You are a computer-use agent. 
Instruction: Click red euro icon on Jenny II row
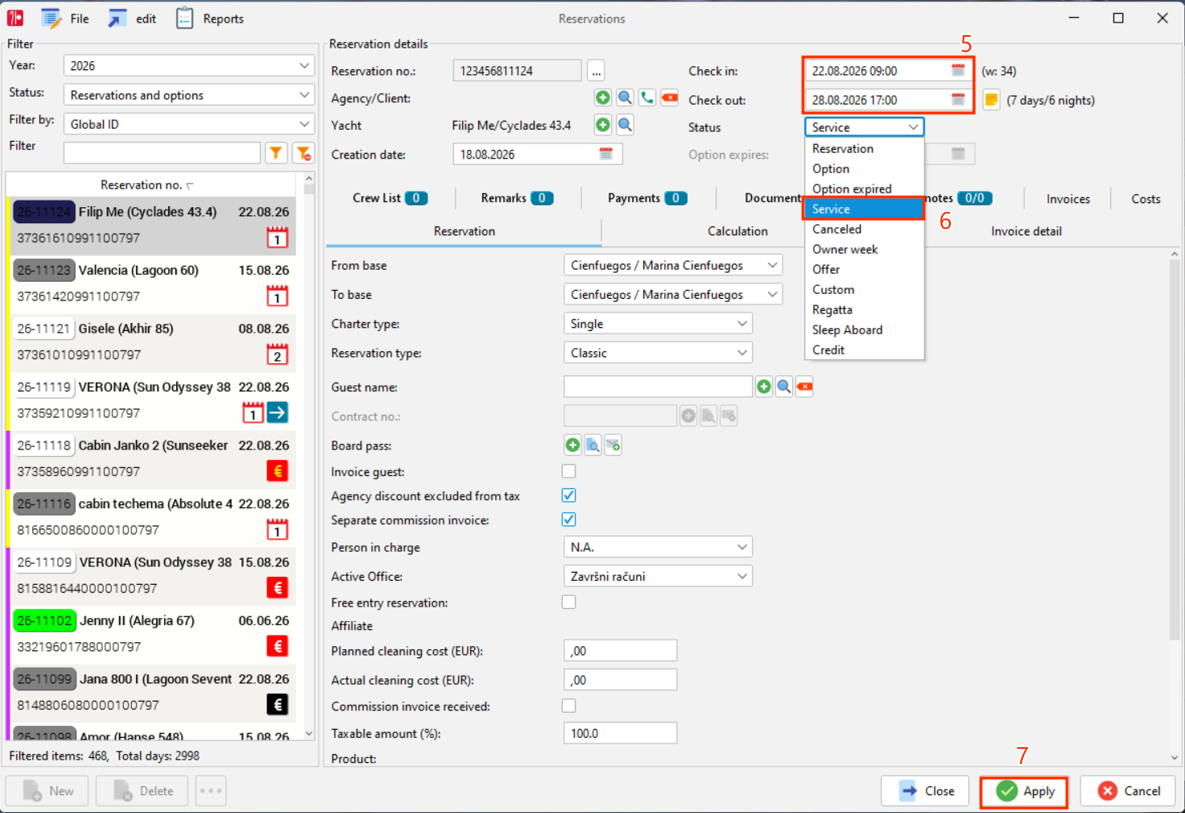[x=277, y=646]
